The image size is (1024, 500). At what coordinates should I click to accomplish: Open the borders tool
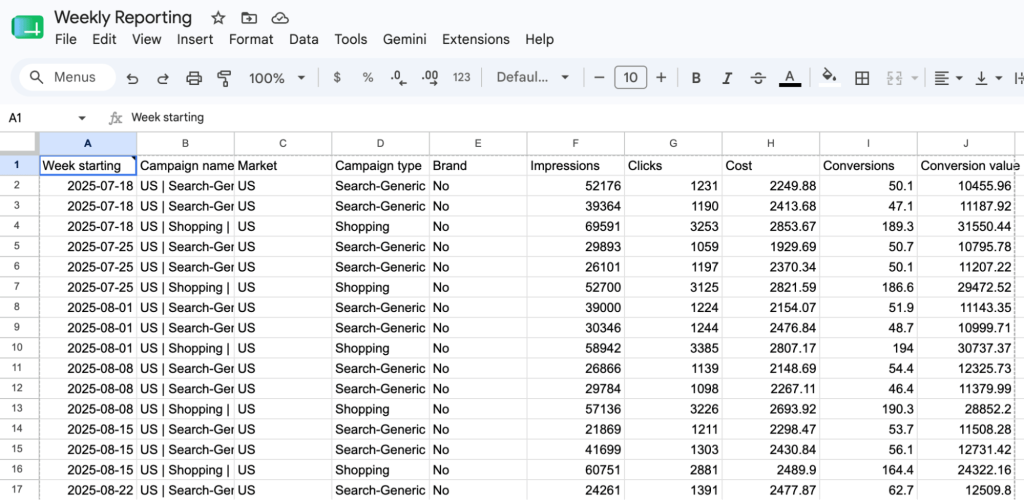[x=862, y=78]
